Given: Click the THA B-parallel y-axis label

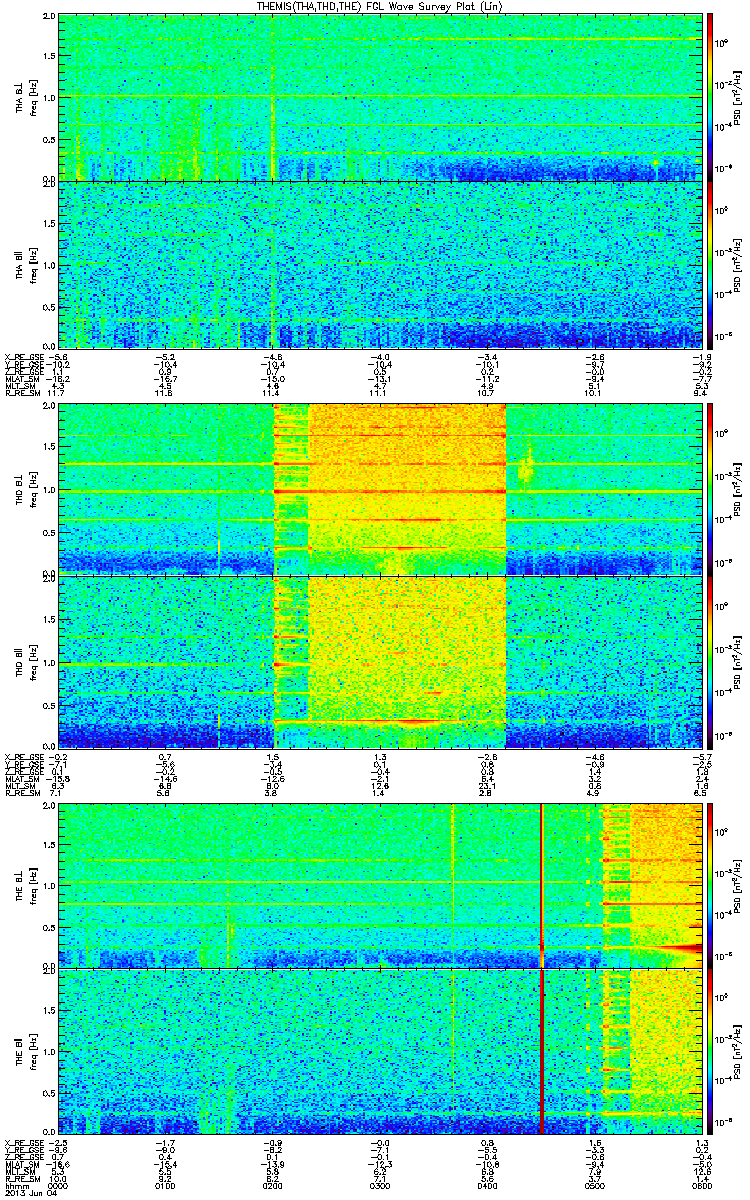Looking at the screenshot, I should 20,263.
